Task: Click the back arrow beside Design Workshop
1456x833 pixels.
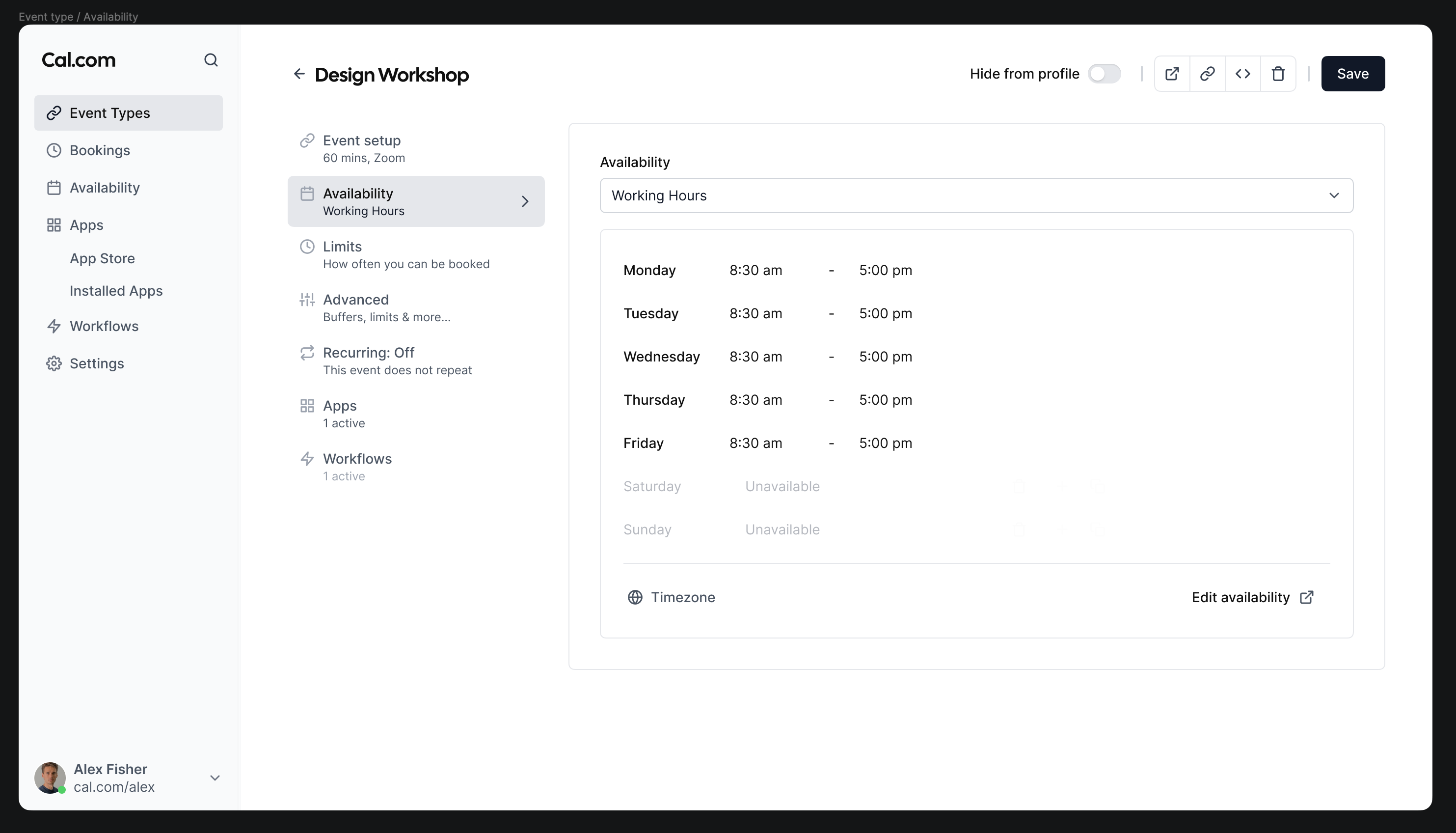Action: (299, 74)
